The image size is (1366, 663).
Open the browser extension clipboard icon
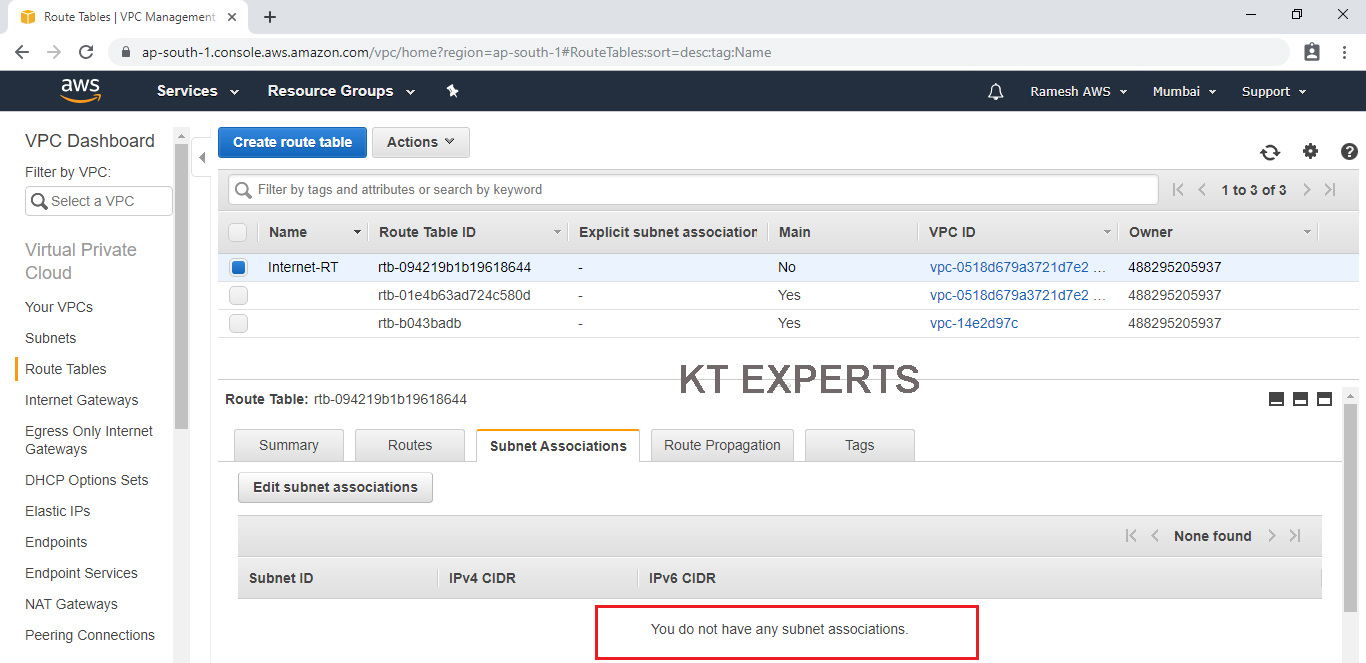[1312, 52]
